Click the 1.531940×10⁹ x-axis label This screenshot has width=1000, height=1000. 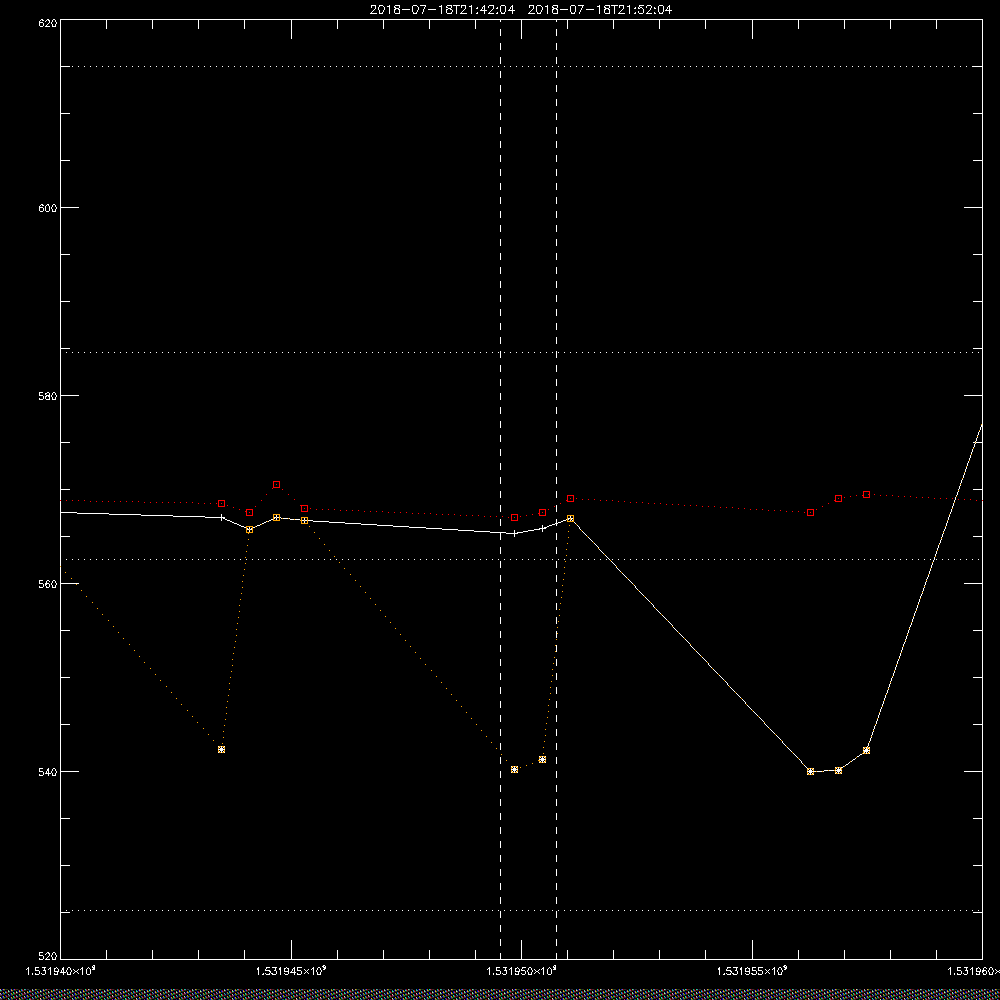pos(60,971)
